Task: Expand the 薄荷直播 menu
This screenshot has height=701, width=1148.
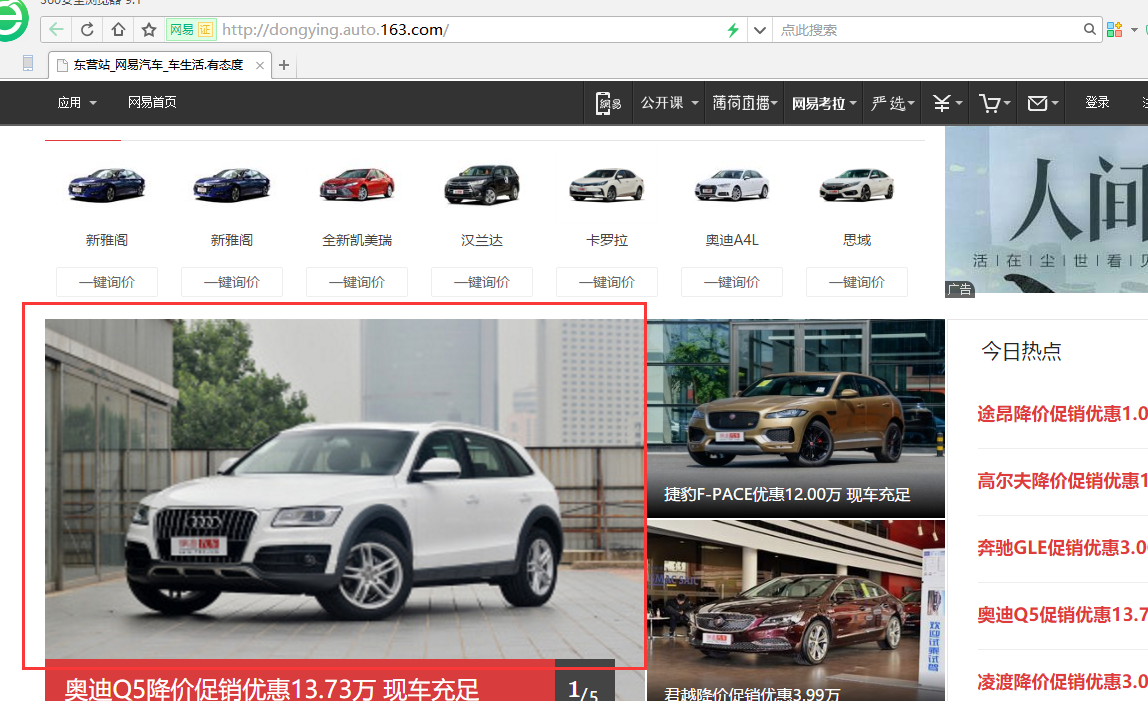Action: pyautogui.click(x=745, y=103)
